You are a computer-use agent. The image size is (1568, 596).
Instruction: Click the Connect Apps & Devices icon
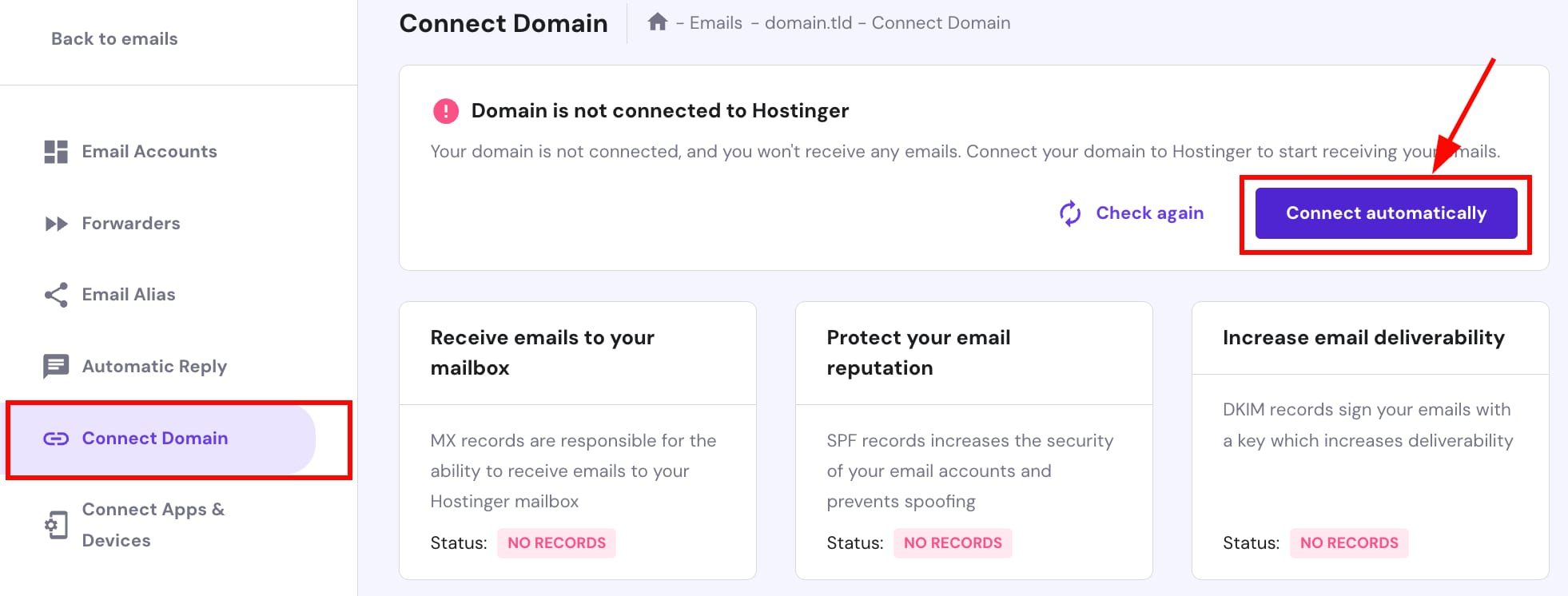[x=56, y=525]
